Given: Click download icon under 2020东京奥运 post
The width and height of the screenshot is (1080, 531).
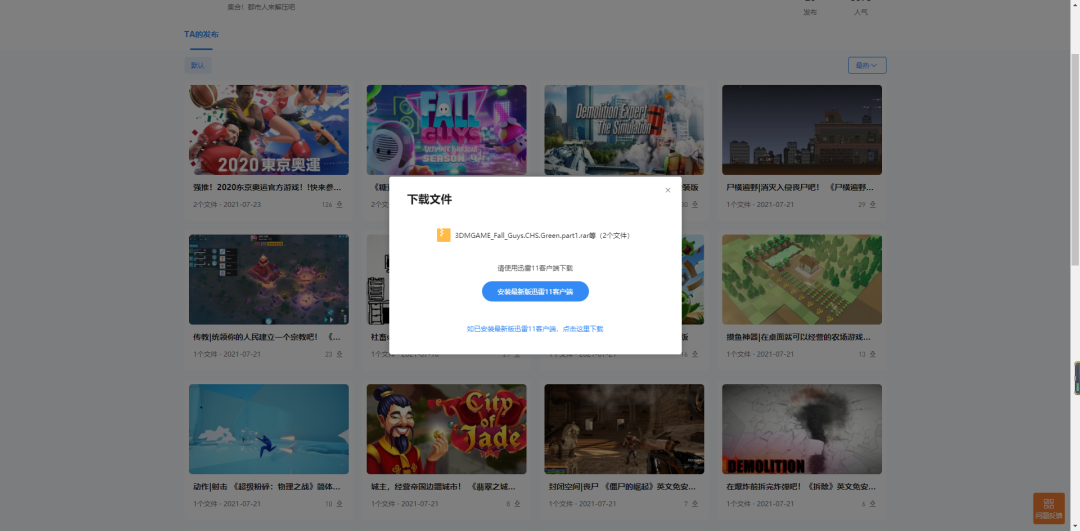Looking at the screenshot, I should pyautogui.click(x=339, y=205).
